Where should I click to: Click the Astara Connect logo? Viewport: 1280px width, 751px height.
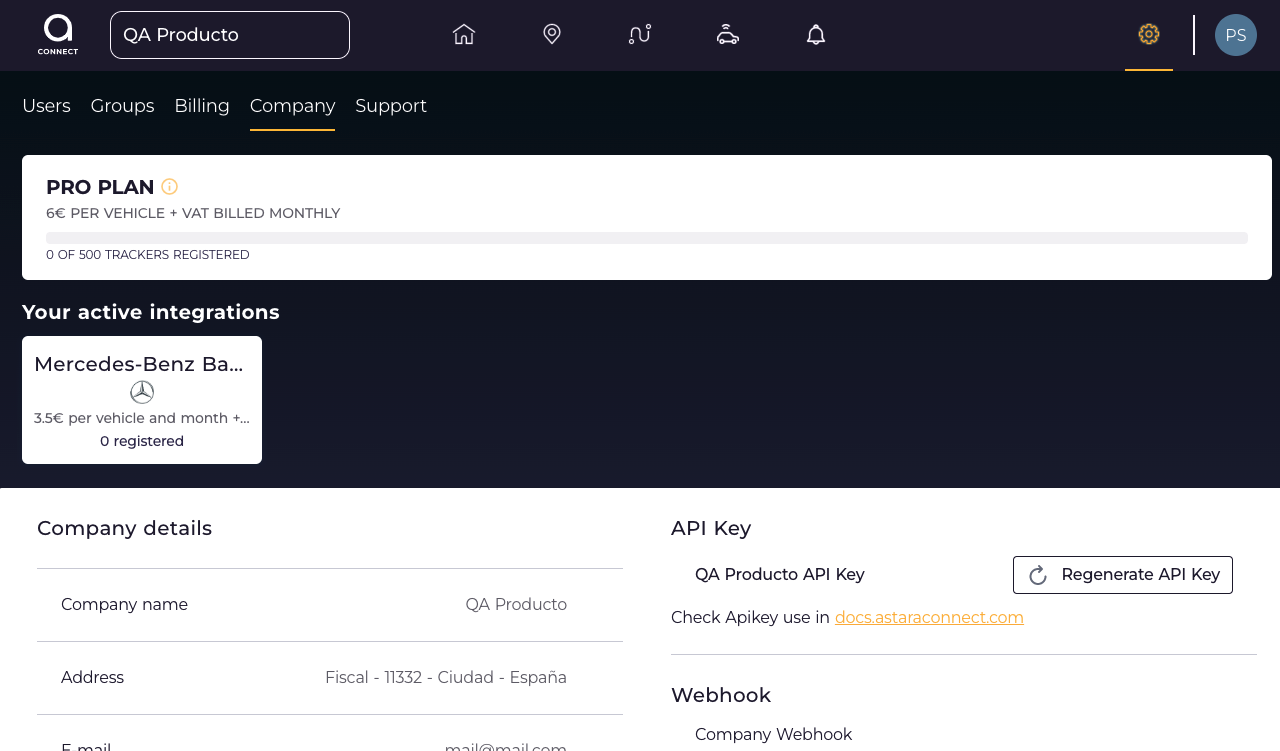pyautogui.click(x=58, y=35)
